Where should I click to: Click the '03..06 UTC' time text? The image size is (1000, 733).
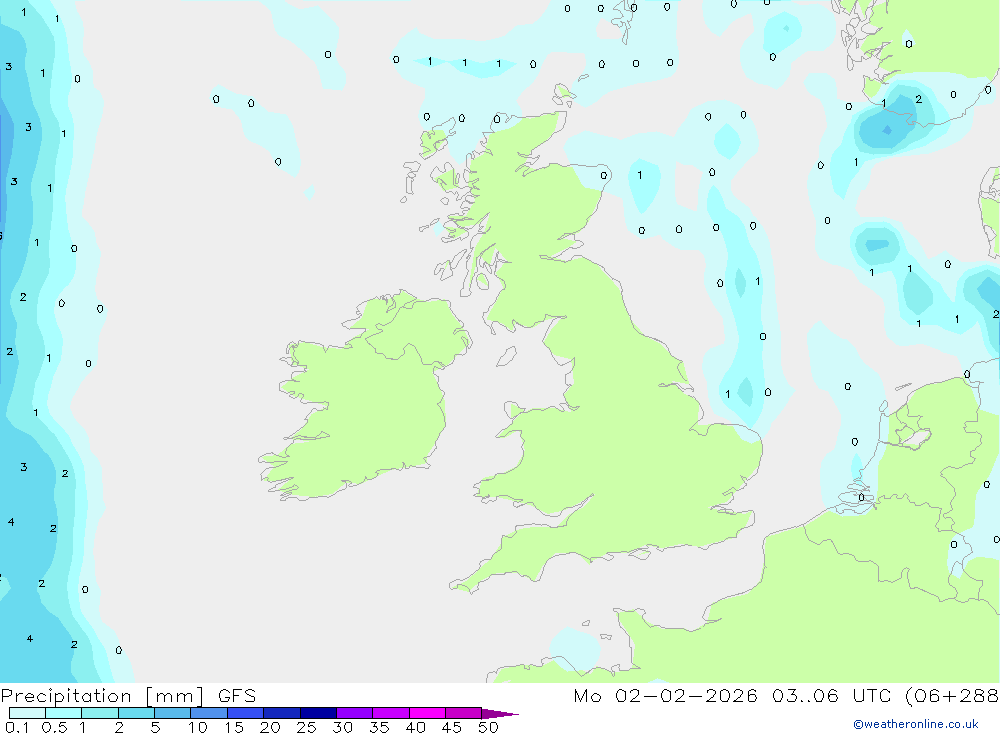tap(830, 696)
